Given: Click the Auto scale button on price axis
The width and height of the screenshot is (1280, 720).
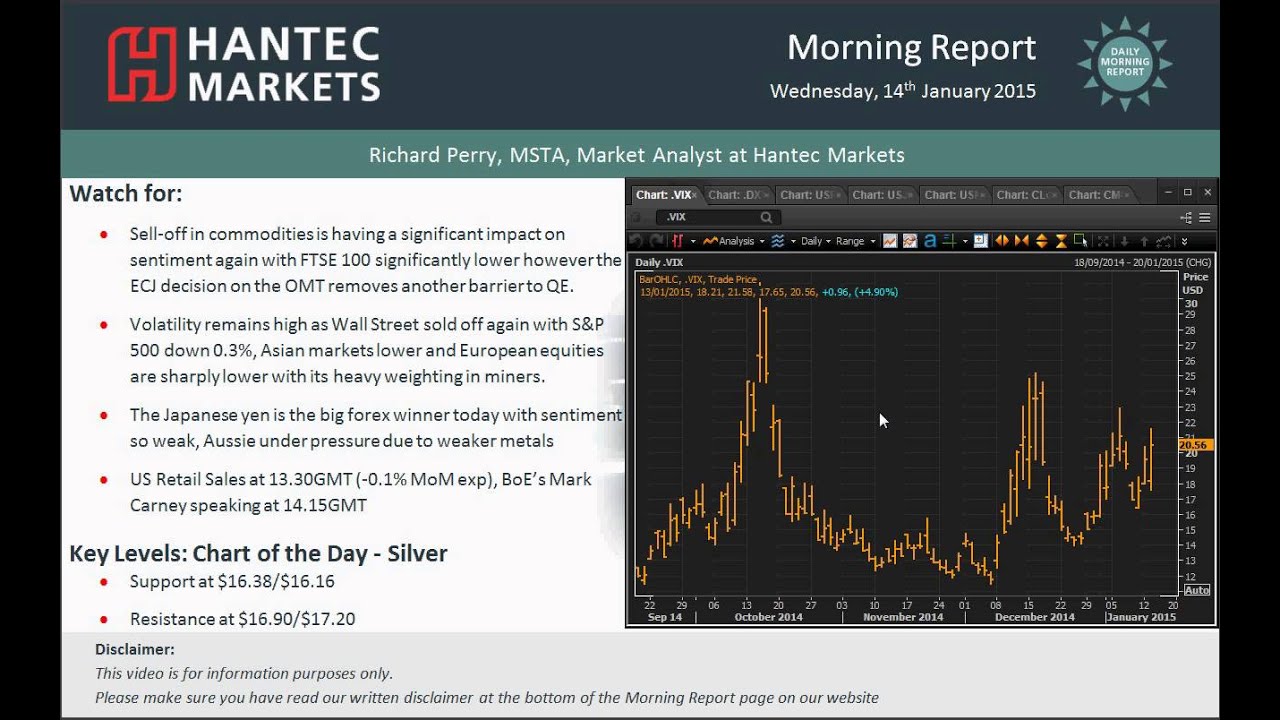Looking at the screenshot, I should coord(1197,590).
